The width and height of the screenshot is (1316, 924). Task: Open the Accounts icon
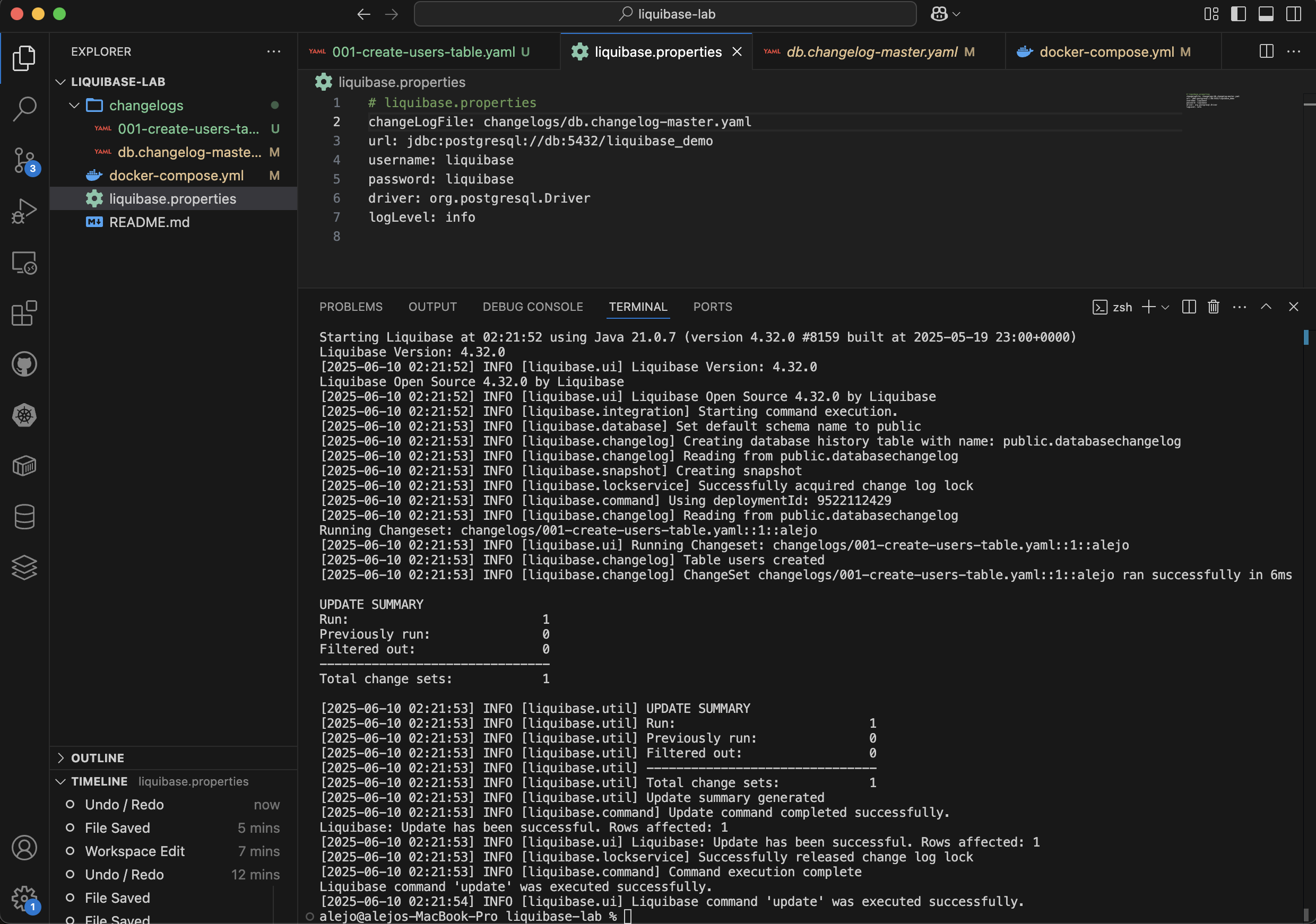pyautogui.click(x=24, y=848)
